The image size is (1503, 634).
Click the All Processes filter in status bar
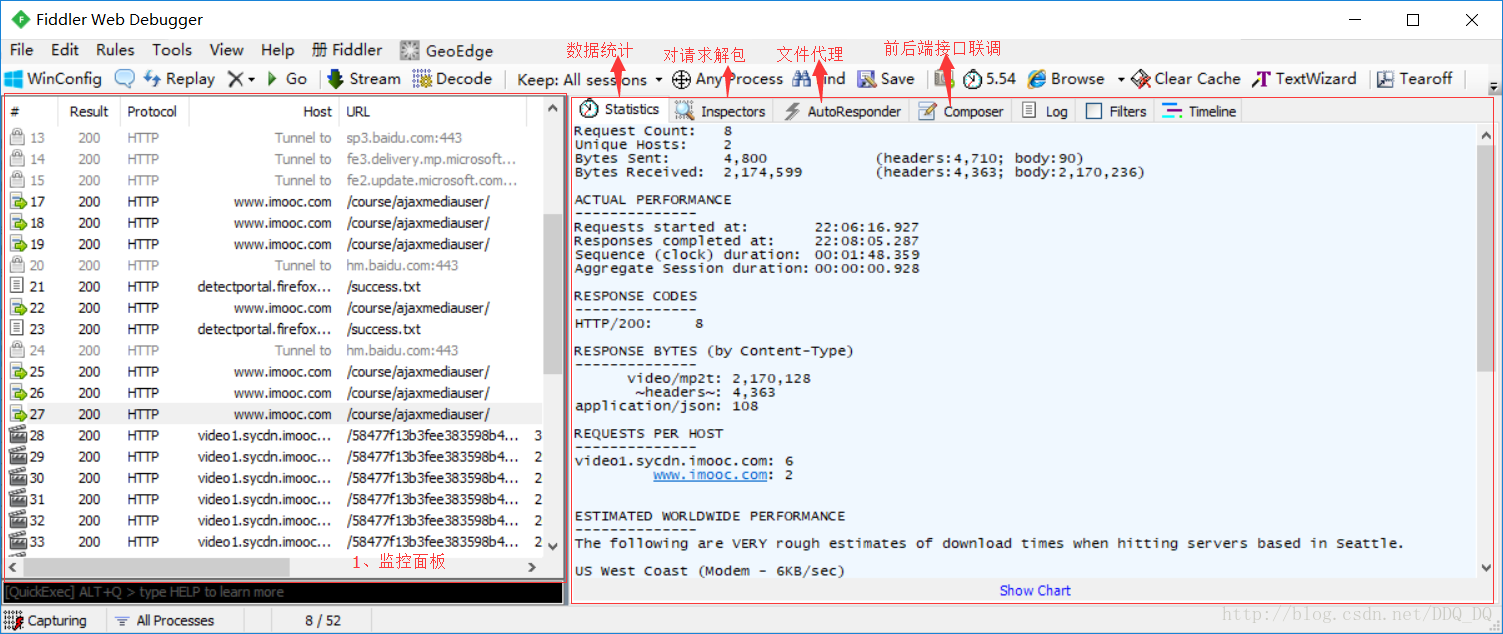pos(164,621)
